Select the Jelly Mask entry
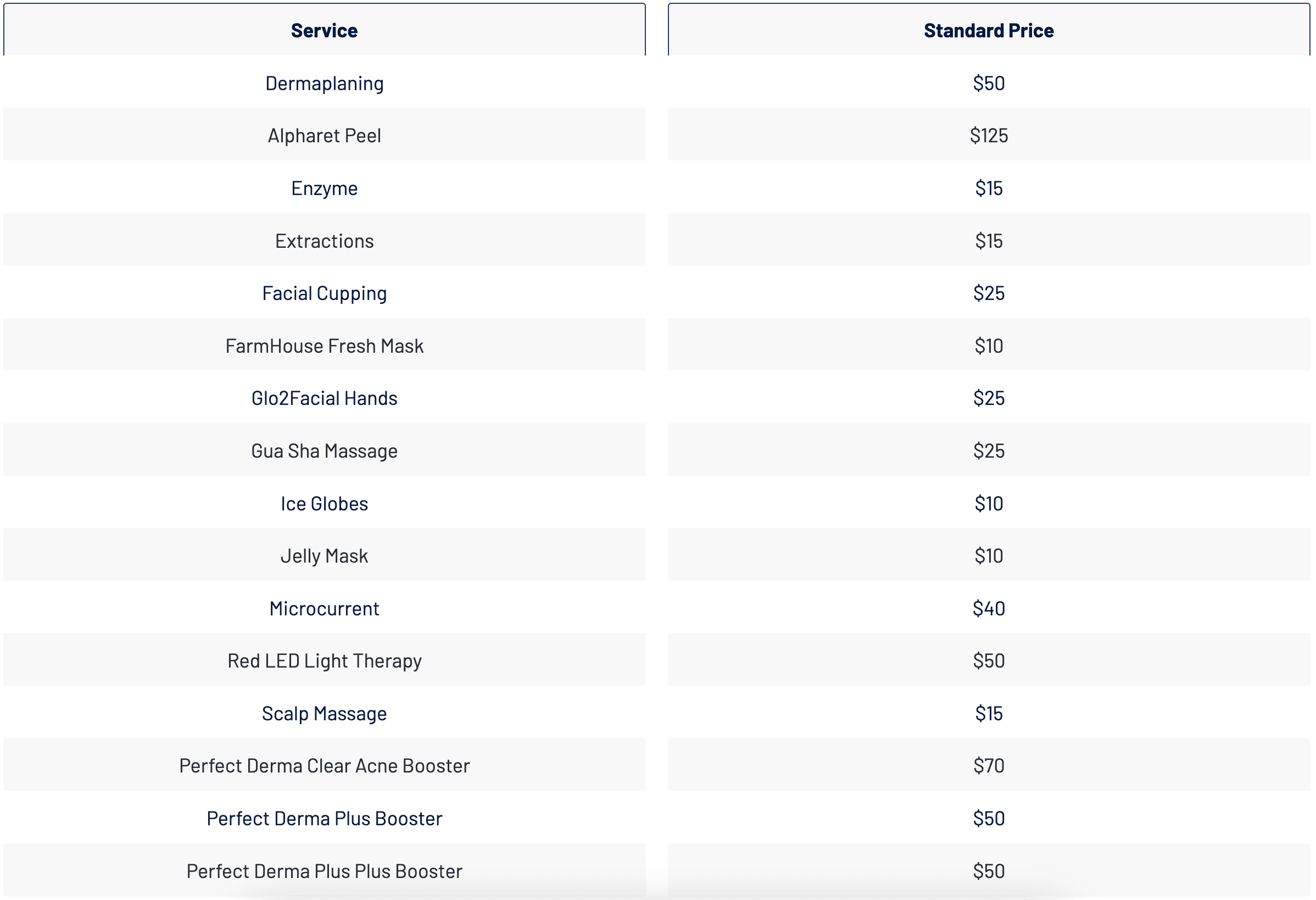The width and height of the screenshot is (1316, 900). [324, 555]
